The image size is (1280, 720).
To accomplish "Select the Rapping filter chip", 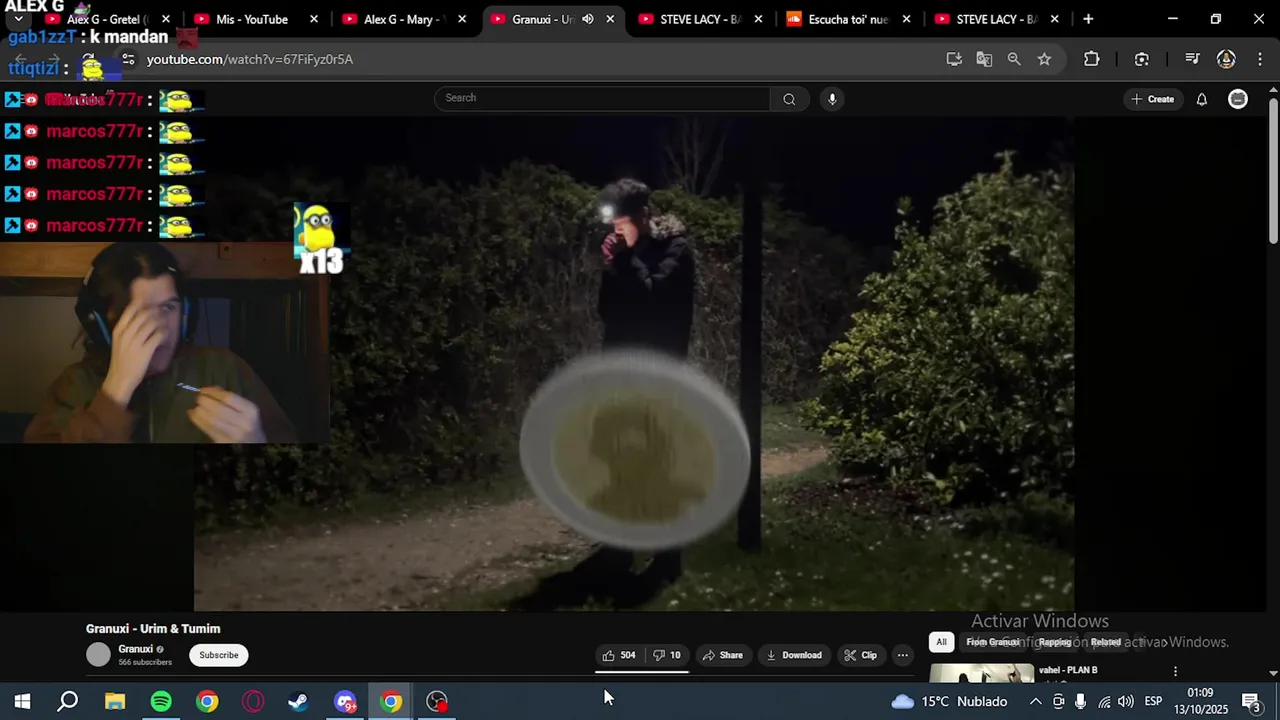I will coord(1054,642).
